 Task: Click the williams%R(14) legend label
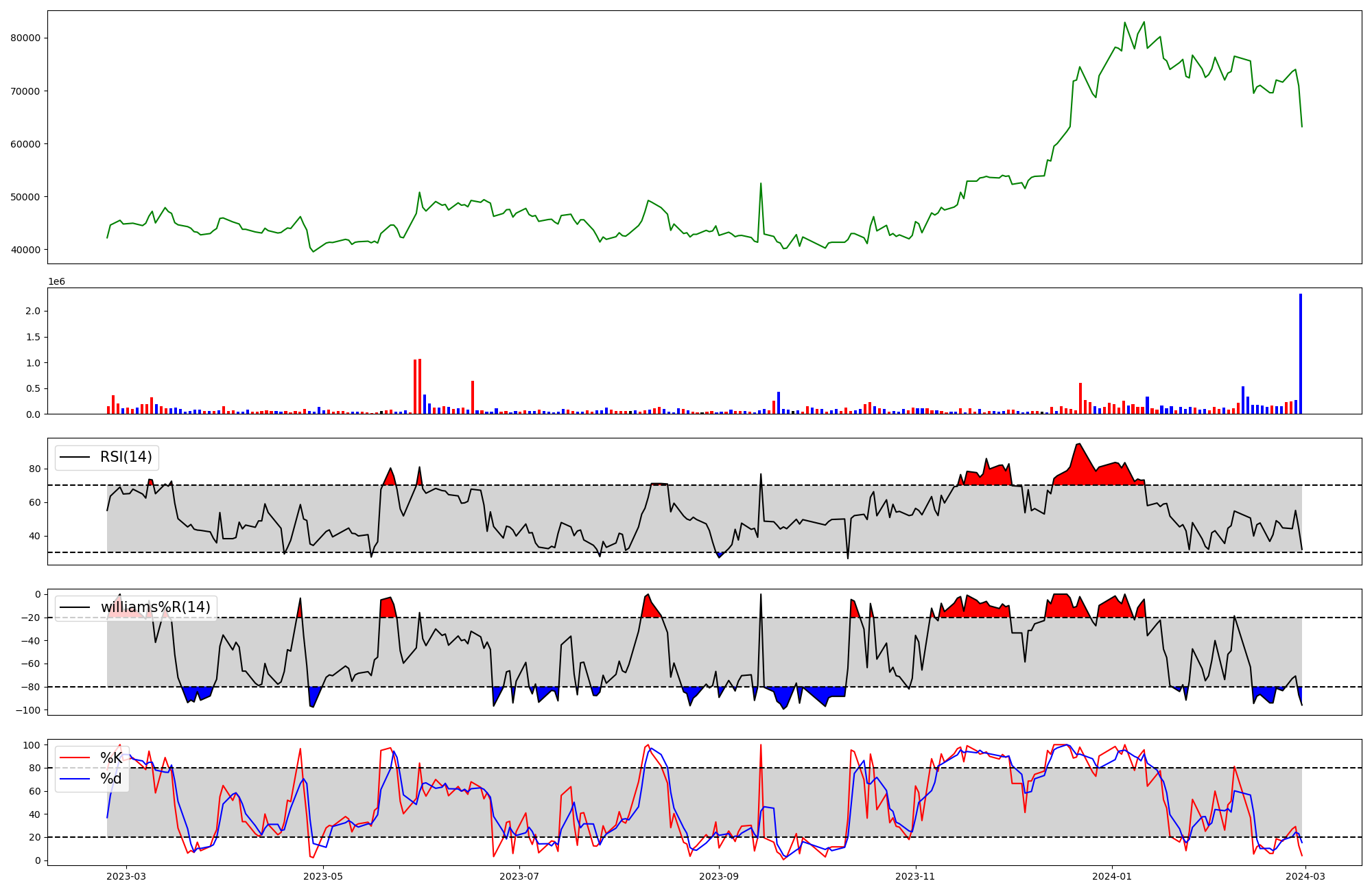click(156, 607)
